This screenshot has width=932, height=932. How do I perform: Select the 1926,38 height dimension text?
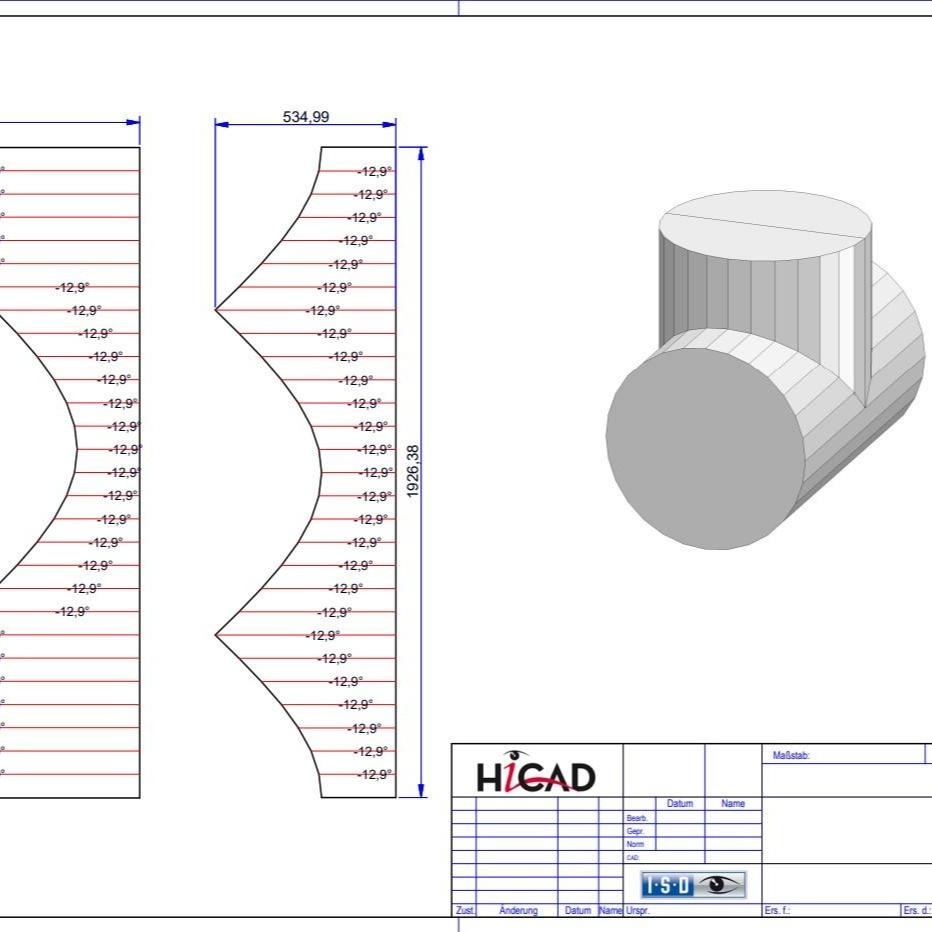click(x=412, y=472)
